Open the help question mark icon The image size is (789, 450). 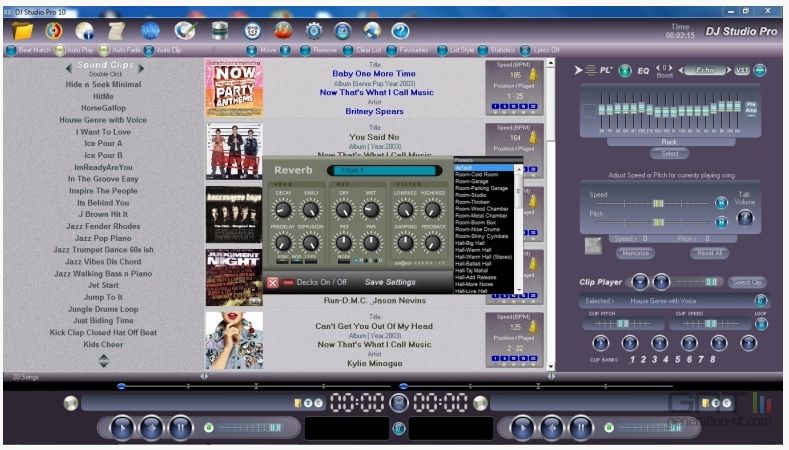[x=401, y=31]
